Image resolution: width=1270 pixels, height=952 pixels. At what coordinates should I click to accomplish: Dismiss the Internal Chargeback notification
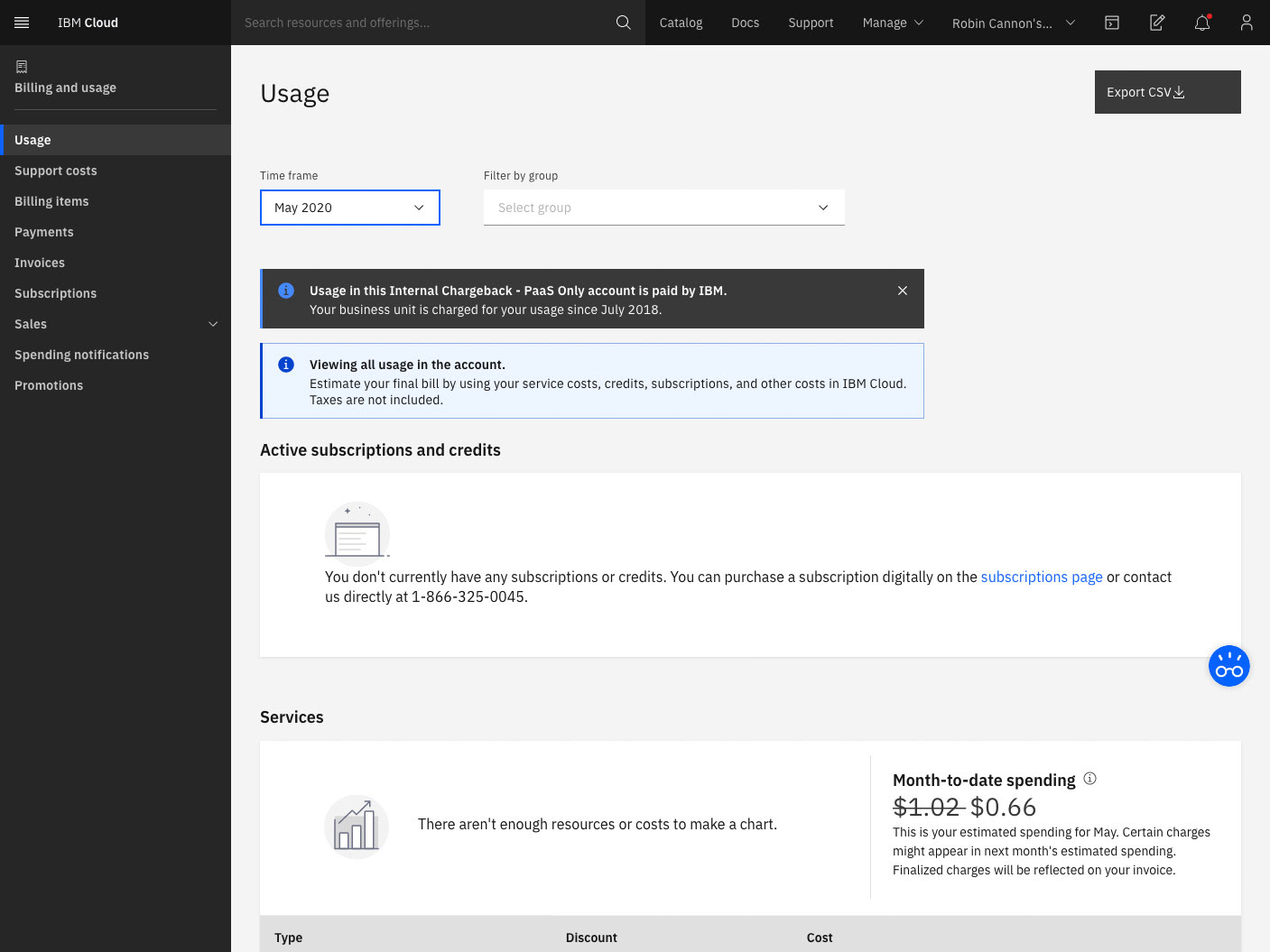coord(903,291)
